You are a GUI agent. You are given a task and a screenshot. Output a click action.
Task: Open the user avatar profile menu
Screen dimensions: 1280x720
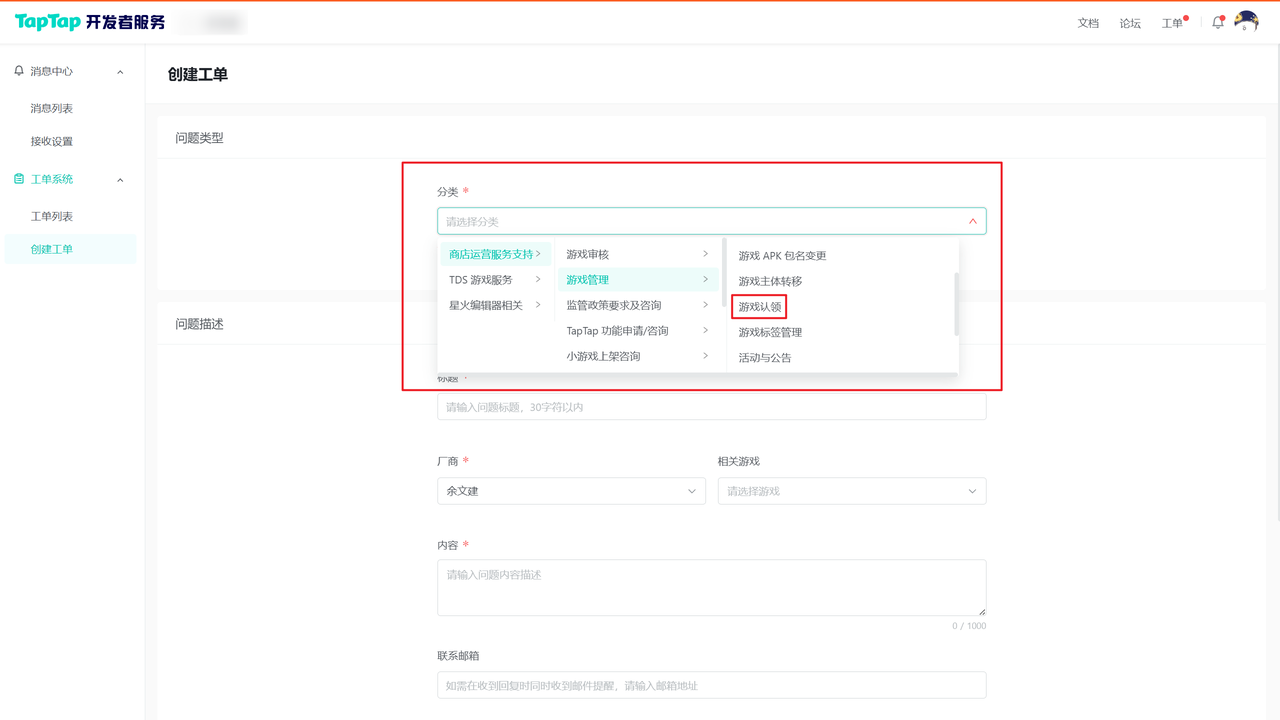click(x=1246, y=22)
